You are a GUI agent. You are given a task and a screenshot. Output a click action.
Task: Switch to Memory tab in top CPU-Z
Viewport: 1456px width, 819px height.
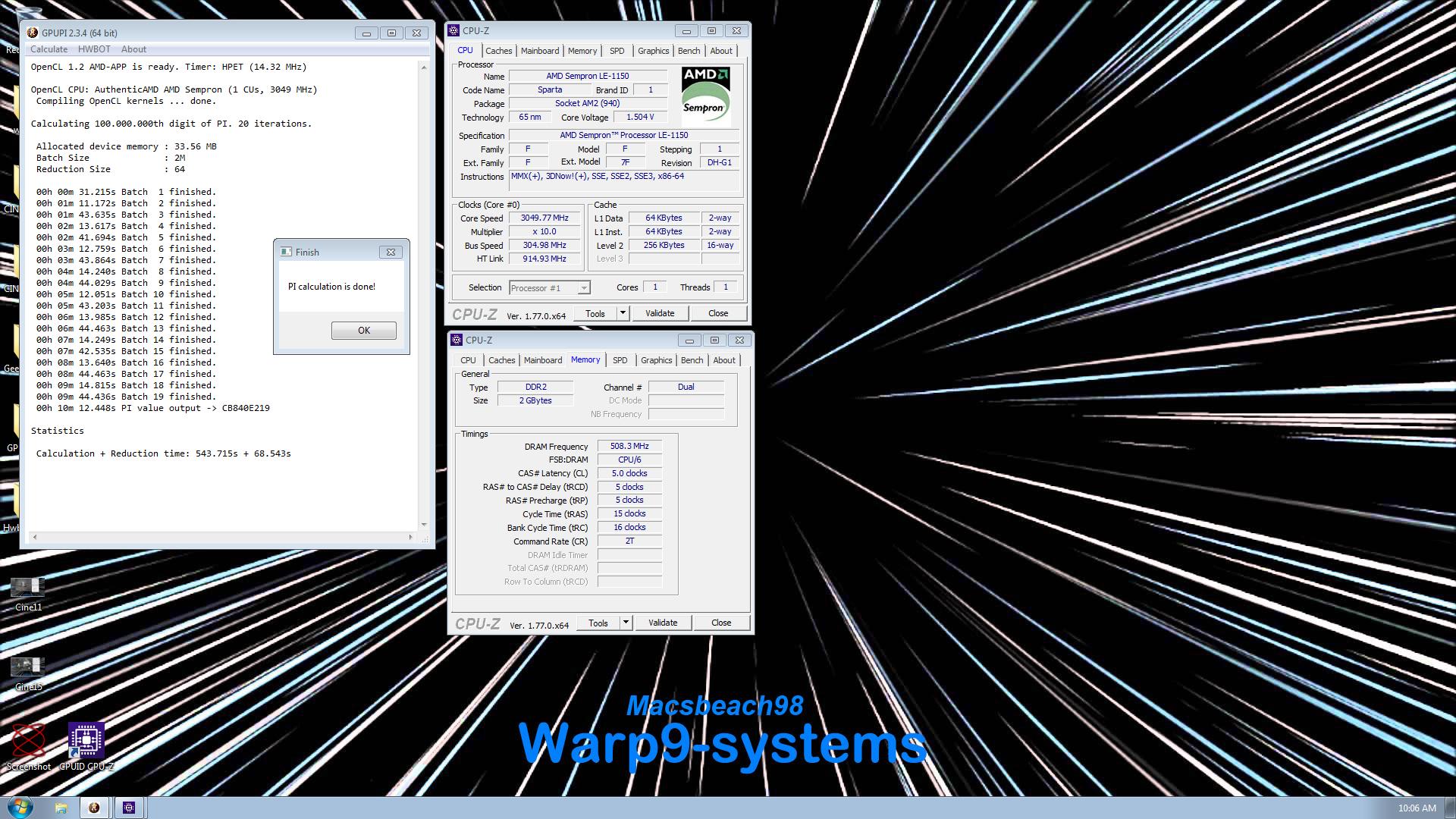[582, 51]
